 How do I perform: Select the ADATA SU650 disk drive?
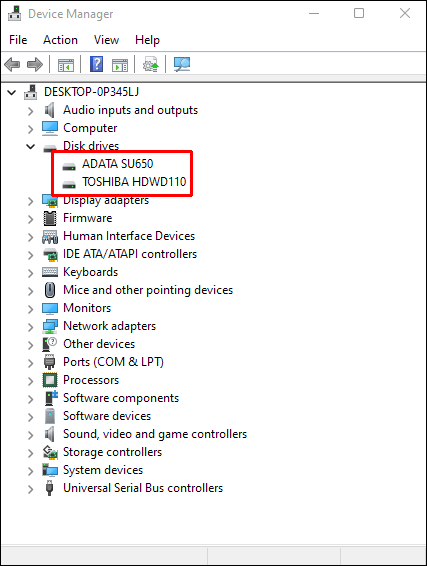(117, 164)
